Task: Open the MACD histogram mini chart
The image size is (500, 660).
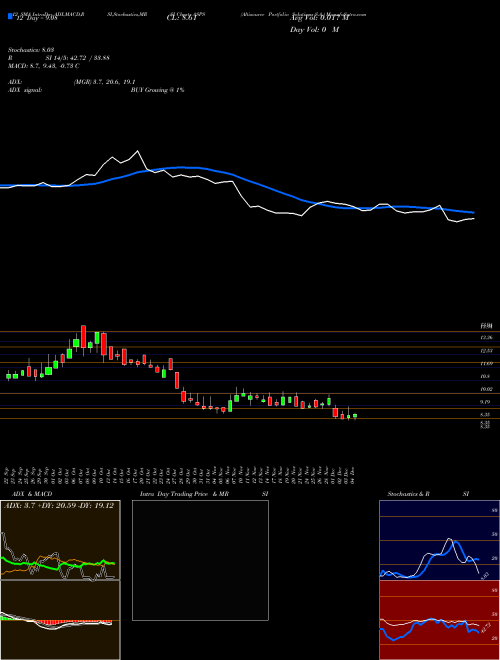Action: click(x=60, y=620)
